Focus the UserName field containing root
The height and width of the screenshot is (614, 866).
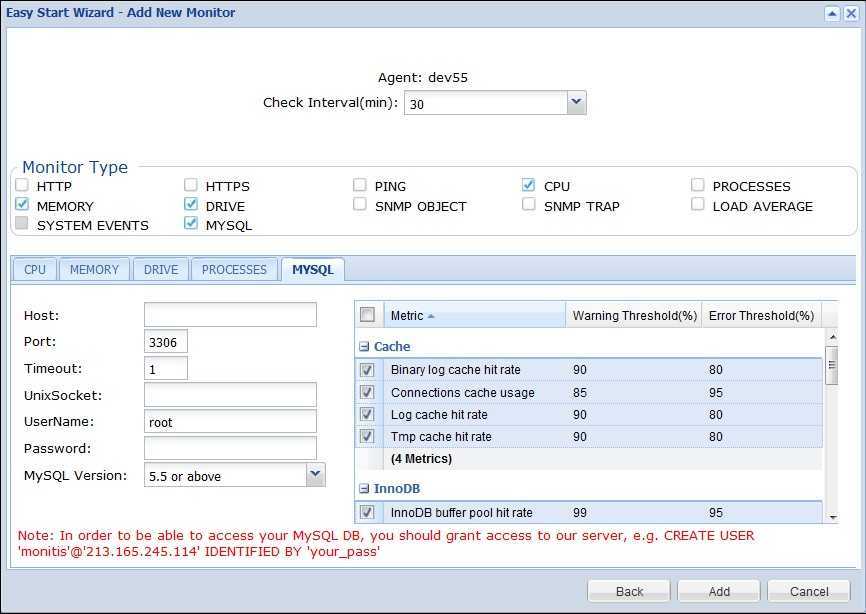click(x=230, y=421)
